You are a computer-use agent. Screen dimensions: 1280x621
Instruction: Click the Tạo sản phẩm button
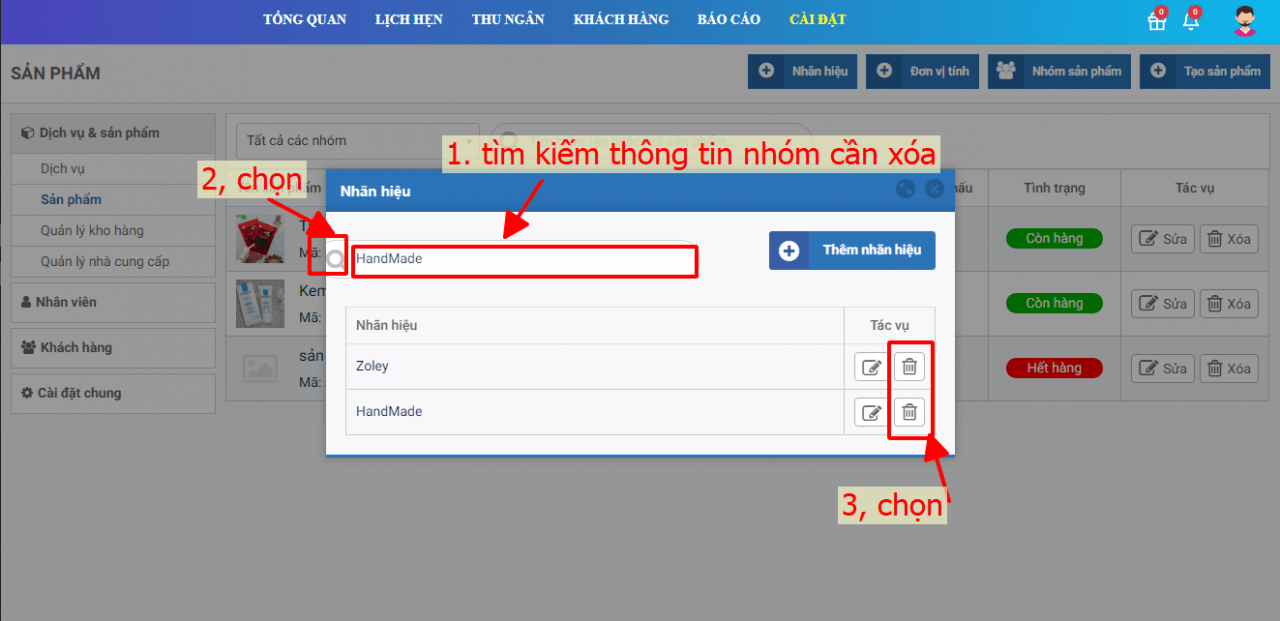[x=1205, y=71]
